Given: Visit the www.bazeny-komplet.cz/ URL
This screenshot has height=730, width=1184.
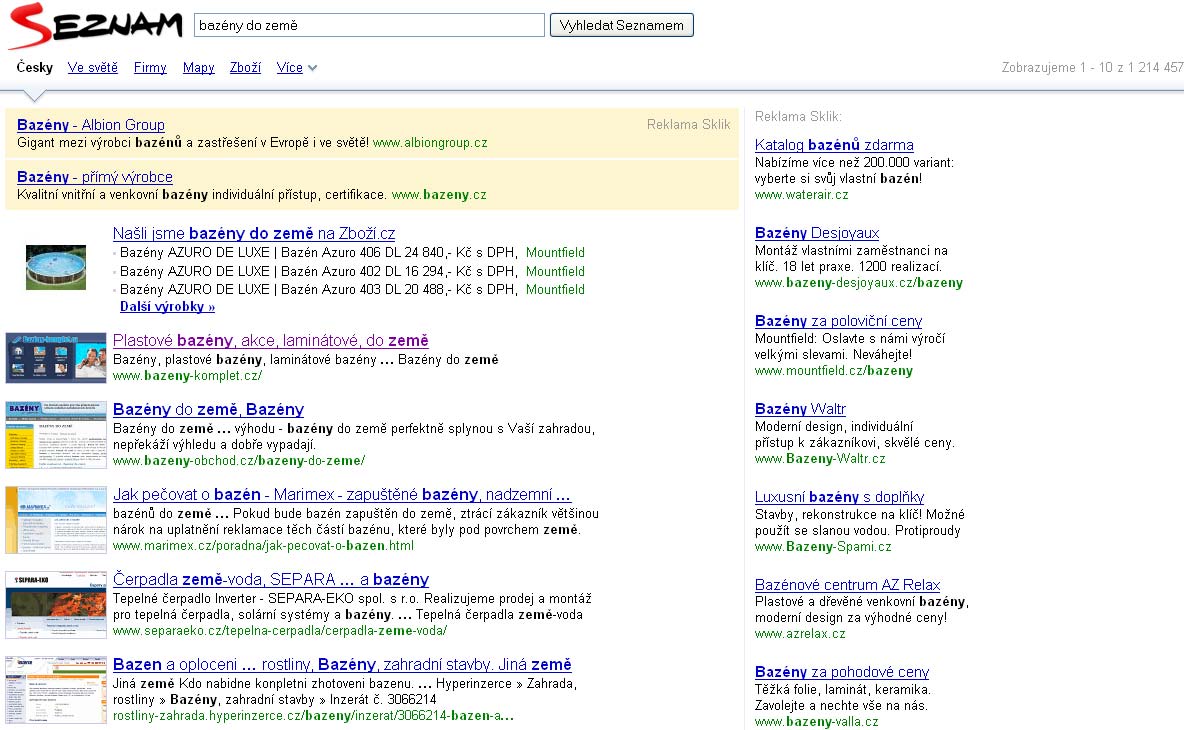Looking at the screenshot, I should click(x=187, y=376).
